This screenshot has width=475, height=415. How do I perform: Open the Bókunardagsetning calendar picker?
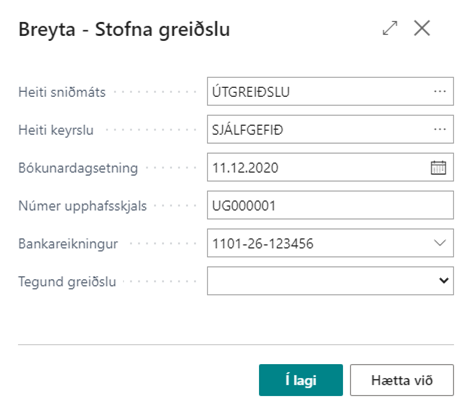(438, 168)
